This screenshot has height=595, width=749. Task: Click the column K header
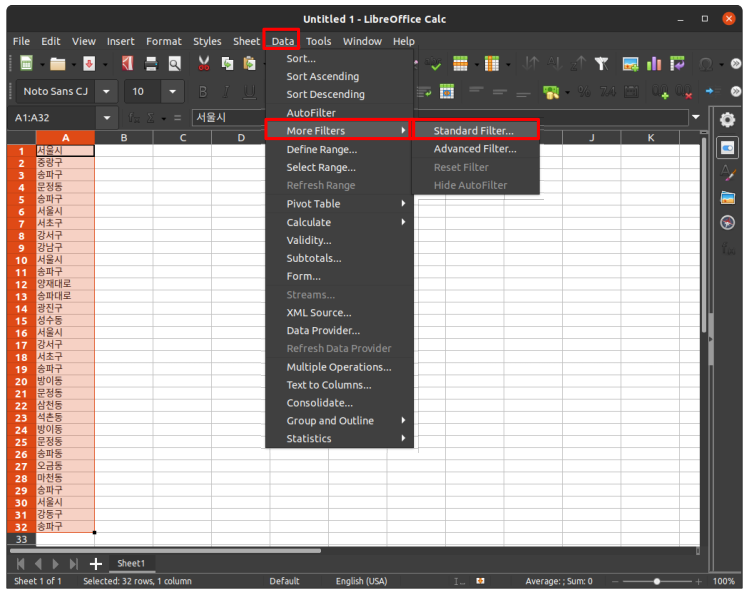coord(651,138)
